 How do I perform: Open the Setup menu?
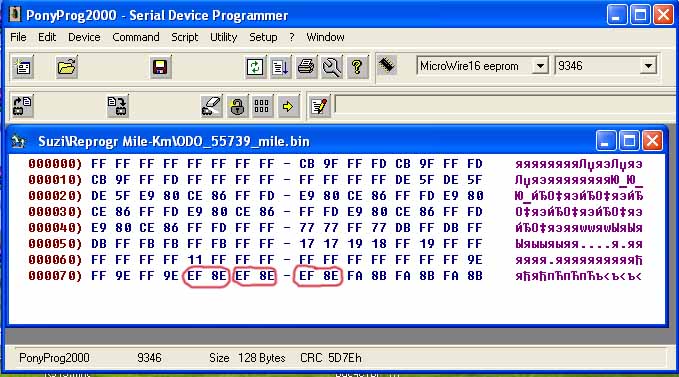(263, 37)
